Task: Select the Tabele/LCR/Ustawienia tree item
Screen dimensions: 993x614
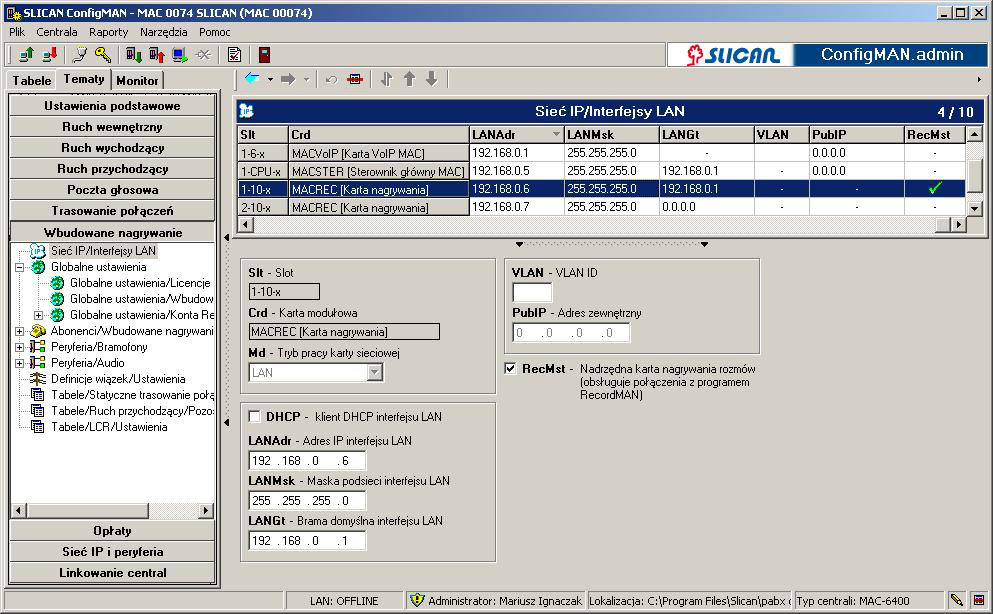Action: (109, 427)
